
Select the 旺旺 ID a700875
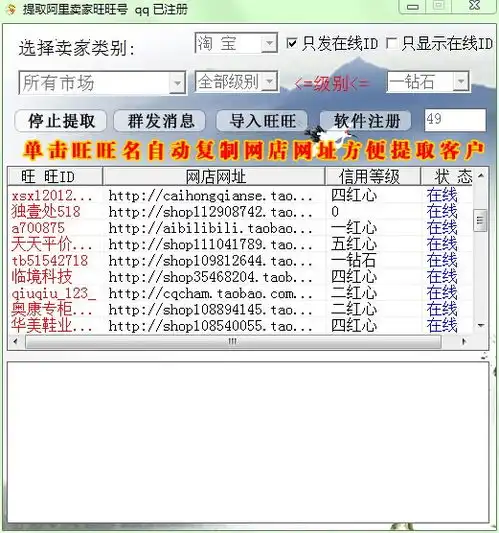pos(38,228)
